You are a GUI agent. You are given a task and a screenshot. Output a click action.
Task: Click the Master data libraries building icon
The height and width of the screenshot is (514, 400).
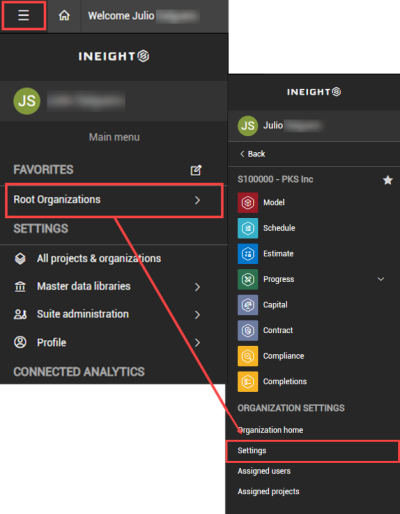point(20,286)
